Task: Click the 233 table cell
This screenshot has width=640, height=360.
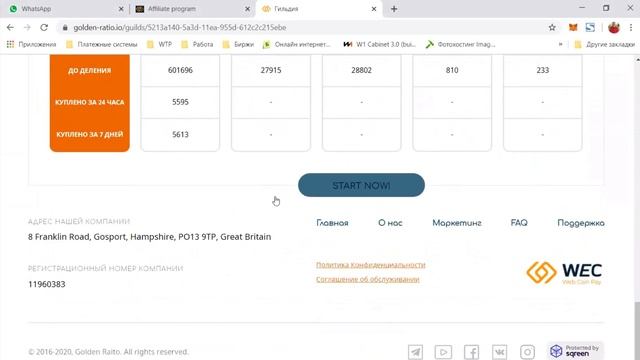Action: [x=542, y=70]
